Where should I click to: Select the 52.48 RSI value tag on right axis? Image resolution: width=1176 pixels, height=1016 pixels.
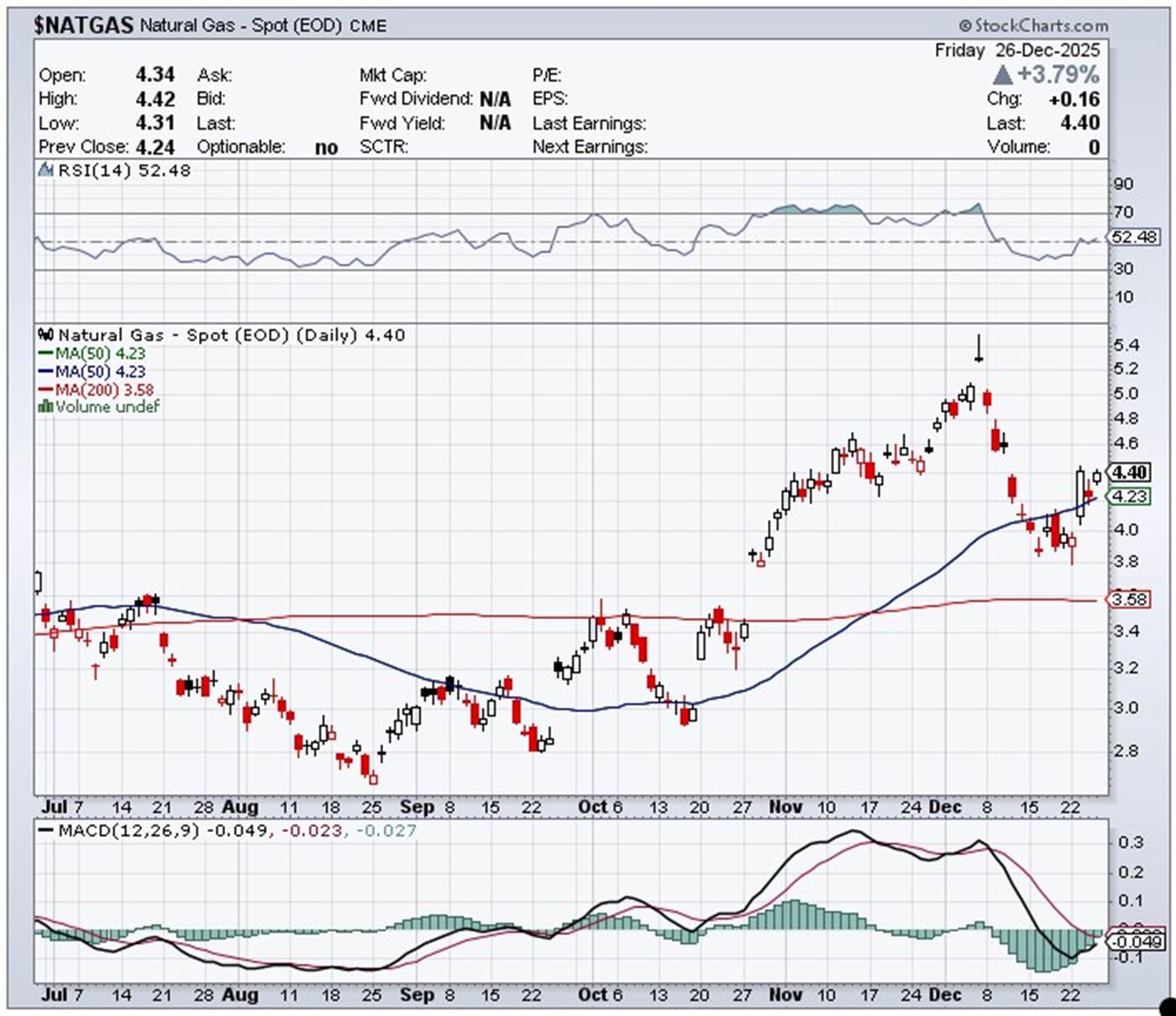tap(1133, 237)
